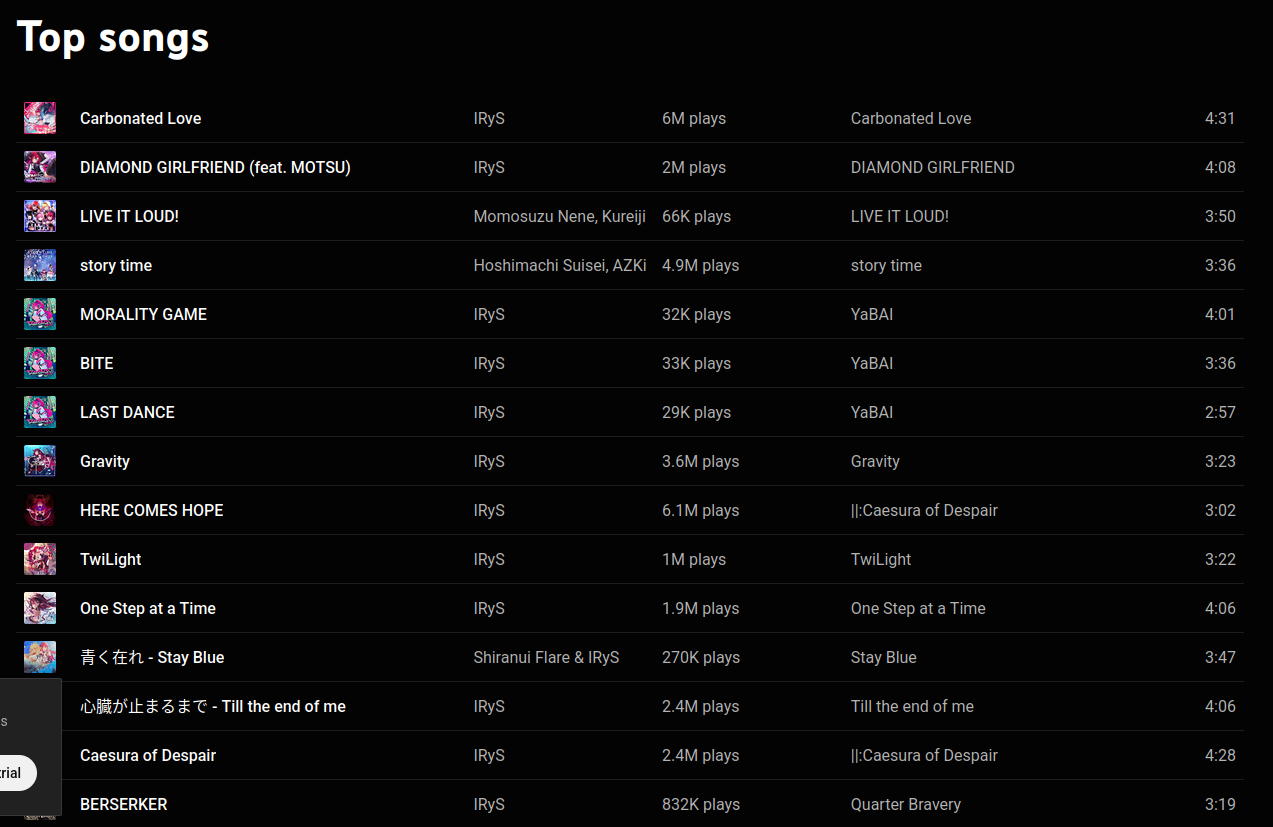Click the story time cover thumbnail
Image resolution: width=1273 pixels, height=827 pixels.
40,265
